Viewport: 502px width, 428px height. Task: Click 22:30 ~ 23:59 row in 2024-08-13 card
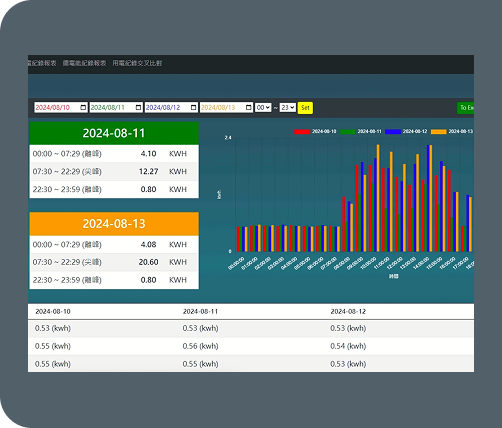[x=114, y=280]
